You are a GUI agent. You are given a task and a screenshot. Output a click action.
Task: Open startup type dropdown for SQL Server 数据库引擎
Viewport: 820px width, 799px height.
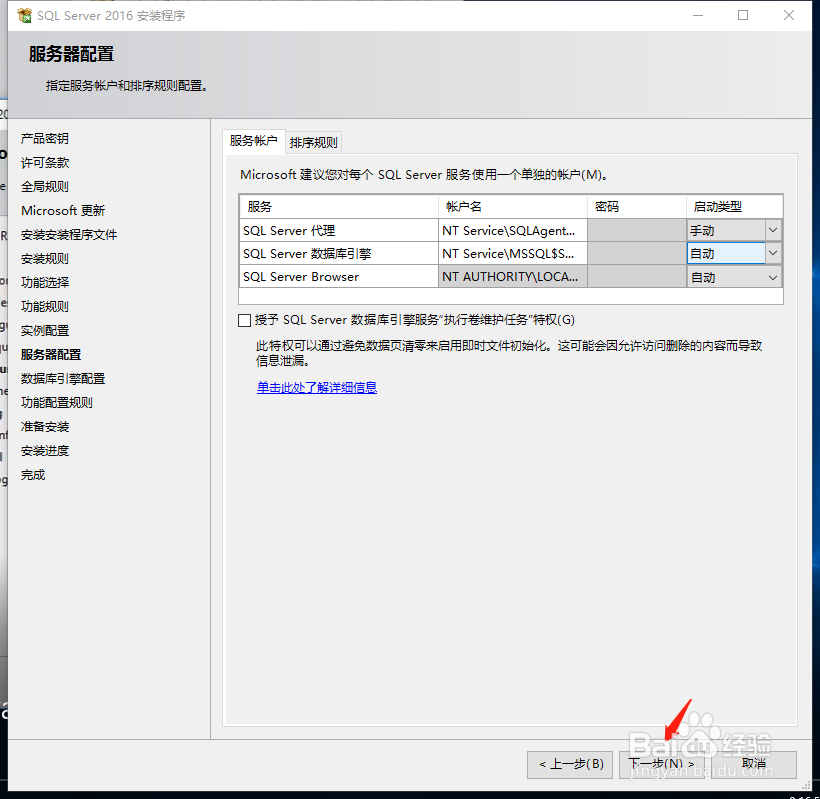pos(772,254)
